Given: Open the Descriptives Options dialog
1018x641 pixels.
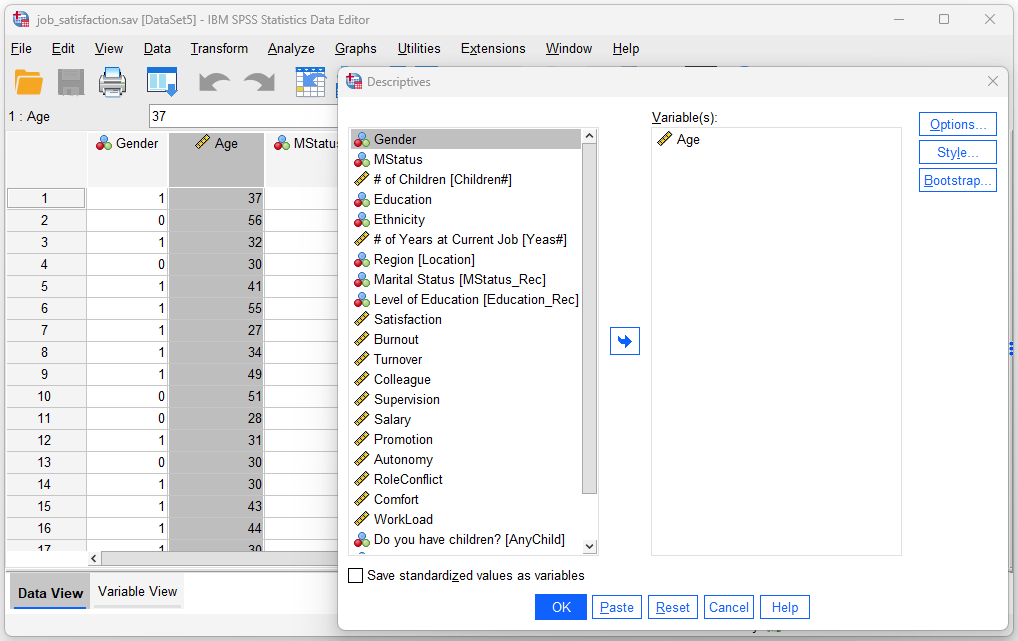Looking at the screenshot, I should (957, 124).
